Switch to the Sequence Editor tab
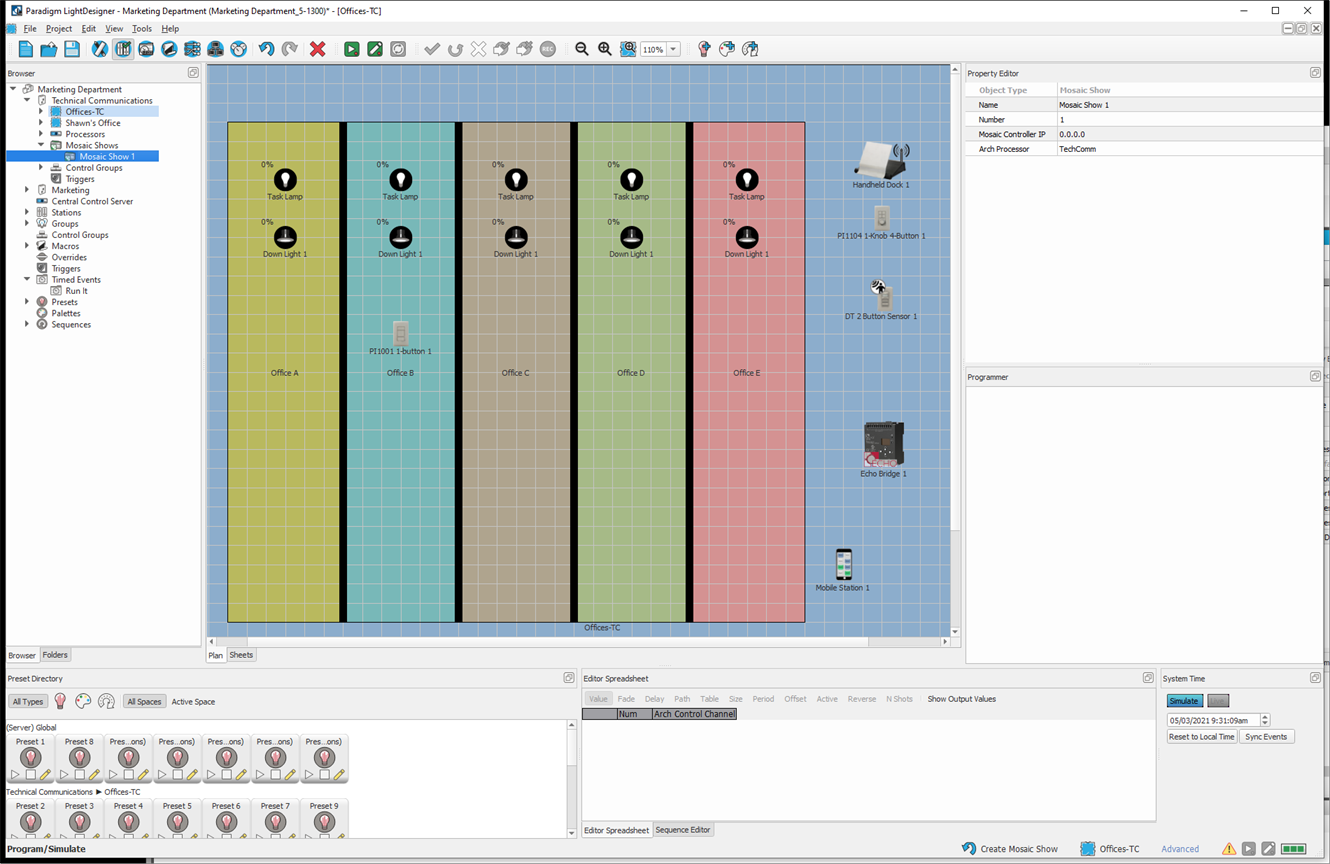The width and height of the screenshot is (1330, 864). coord(684,829)
